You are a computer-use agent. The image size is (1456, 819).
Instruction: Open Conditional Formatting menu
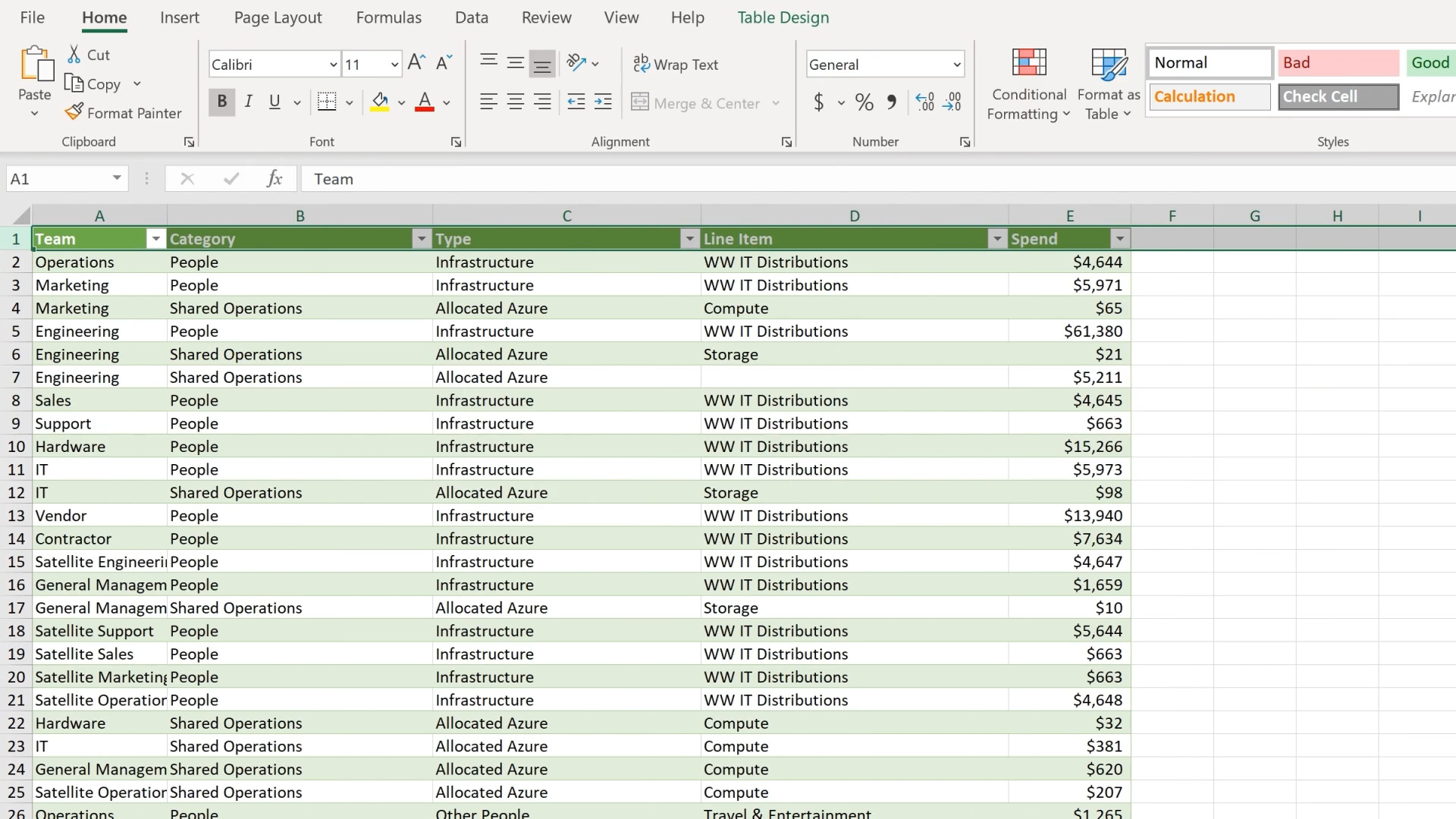(1028, 83)
